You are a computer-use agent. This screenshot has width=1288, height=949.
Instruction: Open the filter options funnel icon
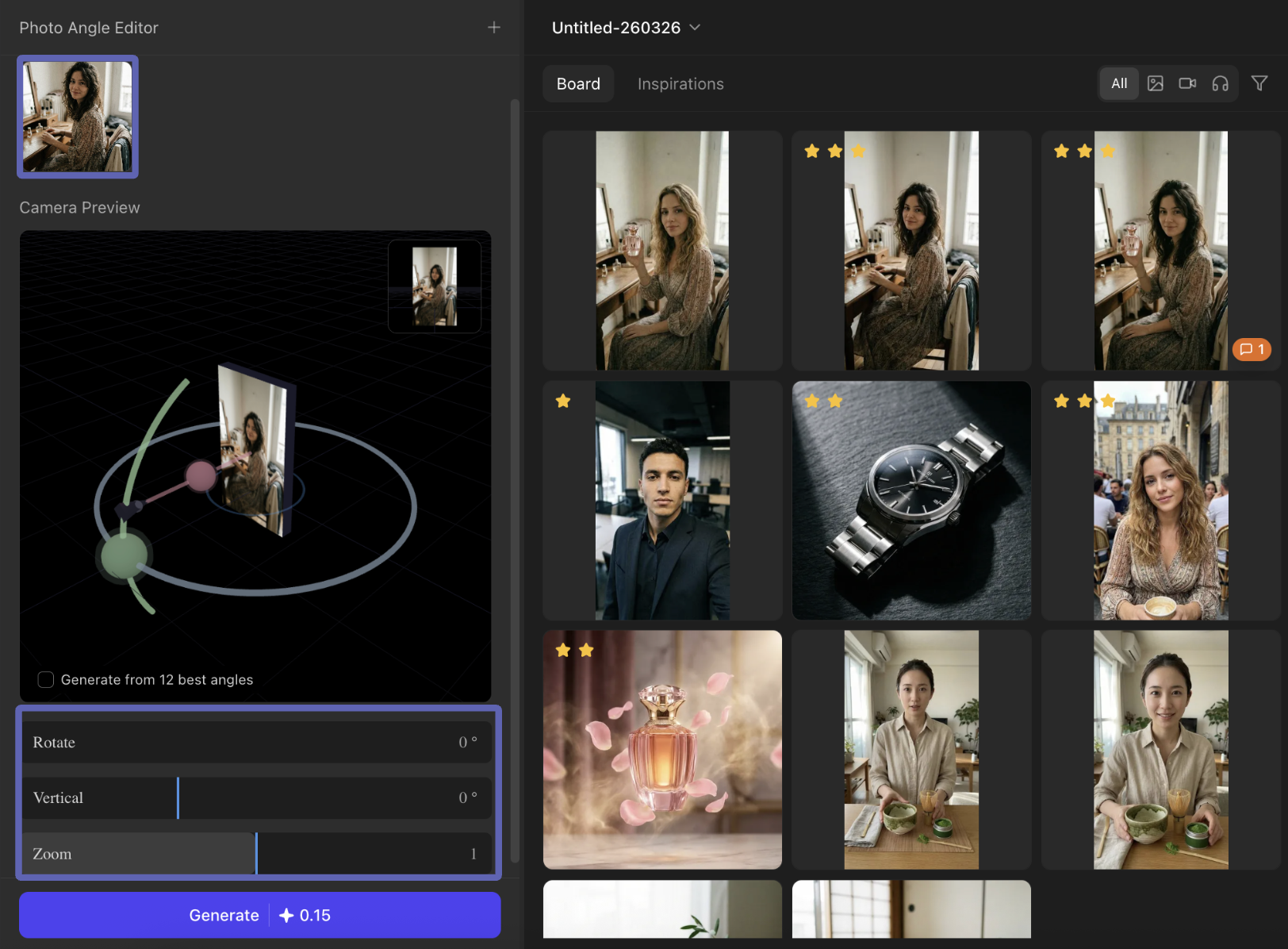pos(1259,83)
